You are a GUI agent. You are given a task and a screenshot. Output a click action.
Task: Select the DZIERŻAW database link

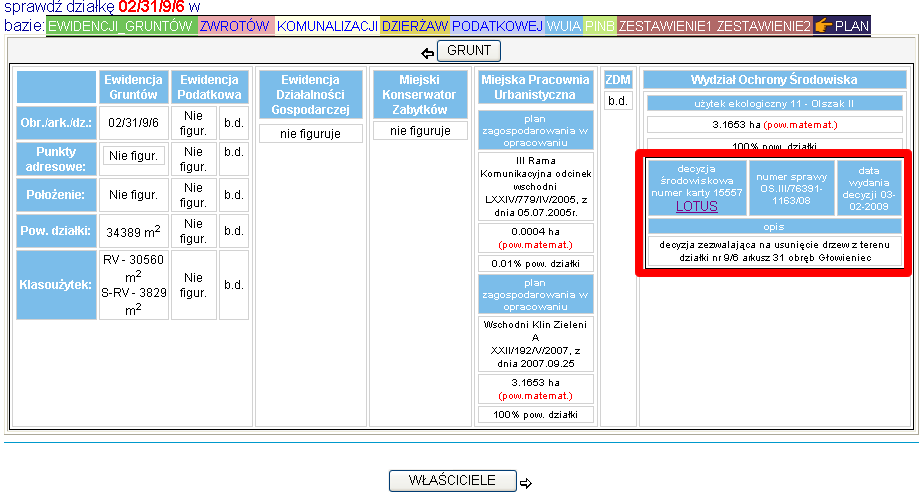pos(414,26)
